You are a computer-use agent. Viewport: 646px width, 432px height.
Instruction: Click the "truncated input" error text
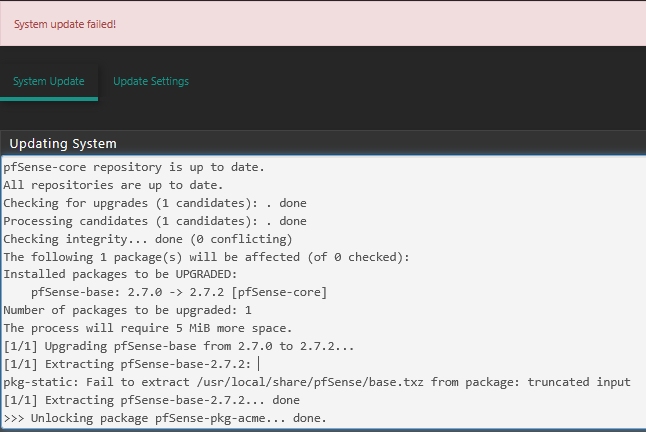pyautogui.click(x=579, y=382)
